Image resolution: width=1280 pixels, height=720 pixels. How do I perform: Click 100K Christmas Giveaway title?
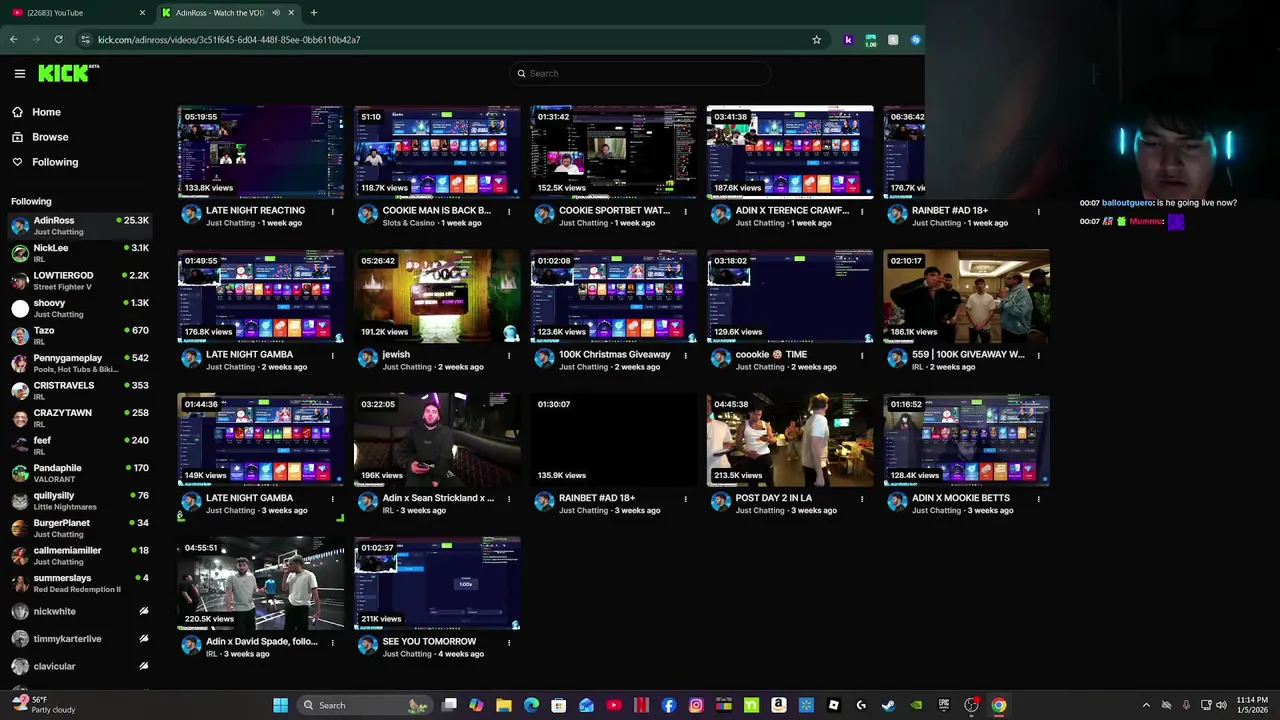(x=615, y=354)
